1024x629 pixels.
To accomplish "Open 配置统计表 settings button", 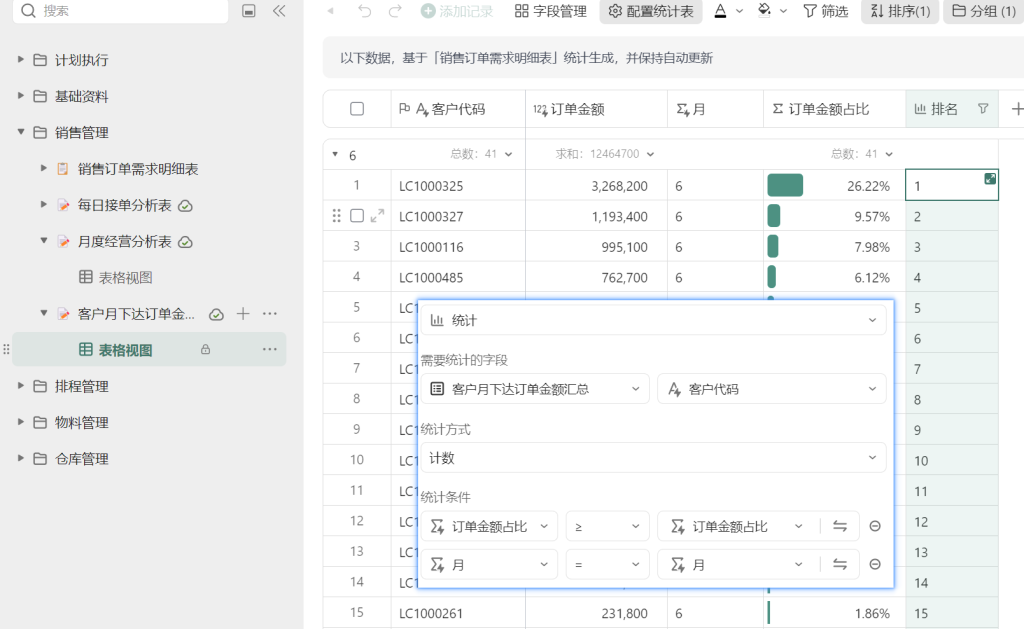I will pyautogui.click(x=651, y=11).
